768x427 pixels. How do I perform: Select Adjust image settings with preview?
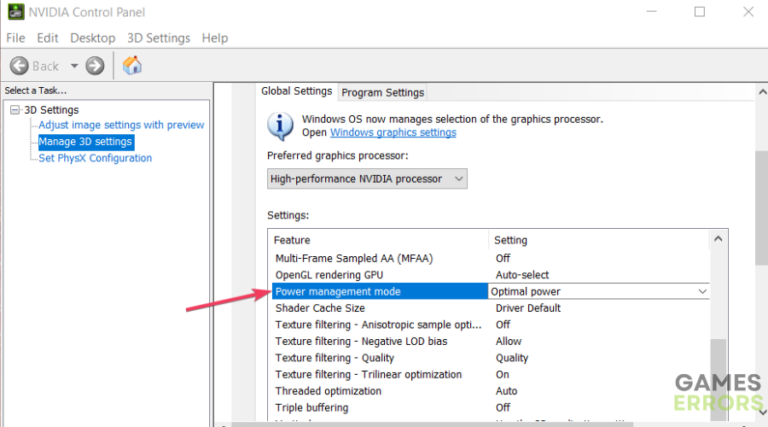[121, 125]
